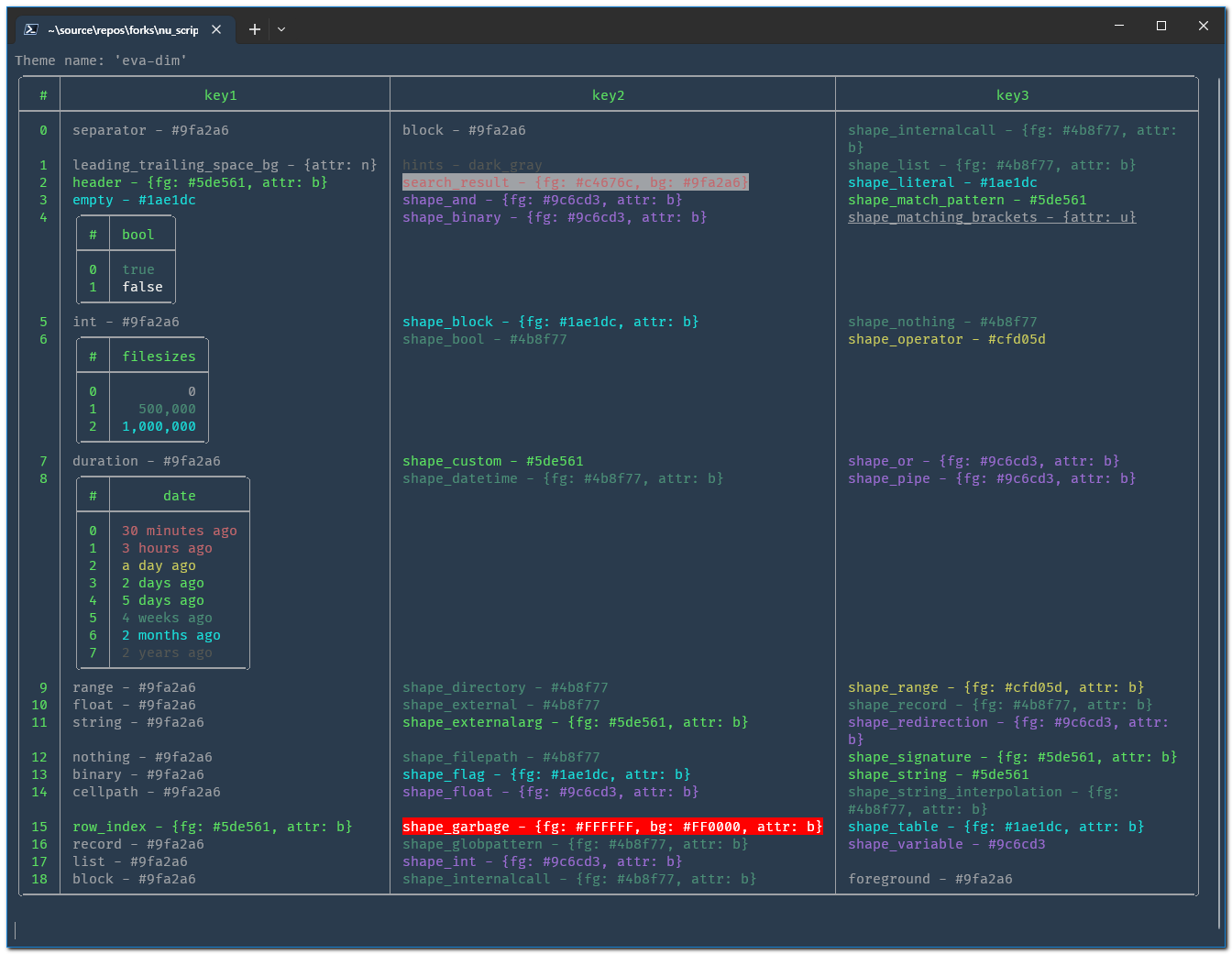Click the '30 minutes ago' date entry
The image size is (1232, 954).
tap(180, 531)
